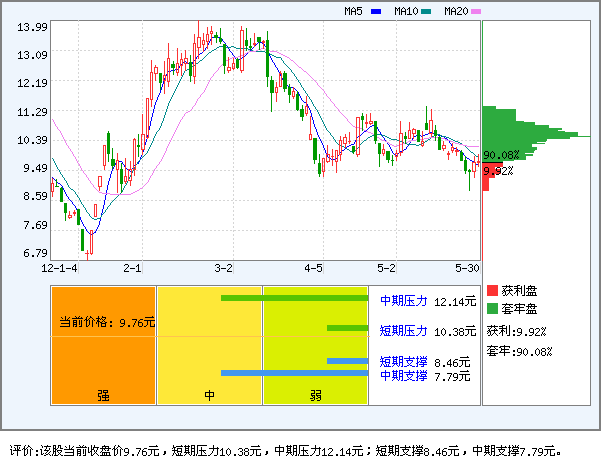Select the MA20 legend label

[x=456, y=11]
